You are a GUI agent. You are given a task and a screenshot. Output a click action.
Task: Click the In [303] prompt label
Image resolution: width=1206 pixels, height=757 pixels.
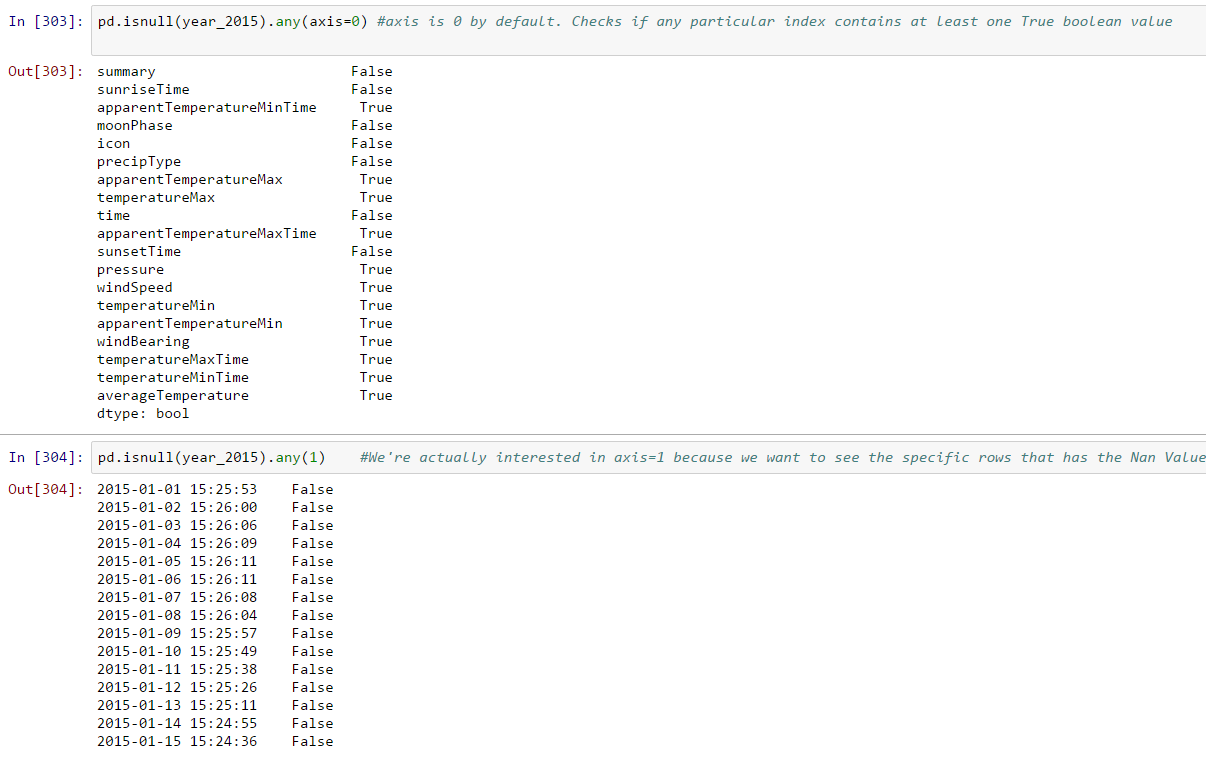(x=46, y=22)
